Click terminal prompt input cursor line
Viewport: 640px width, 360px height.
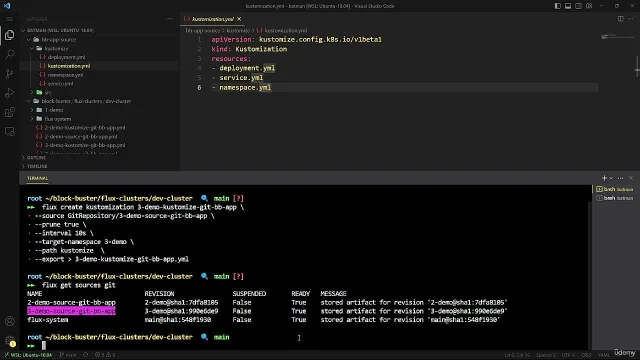44,346
